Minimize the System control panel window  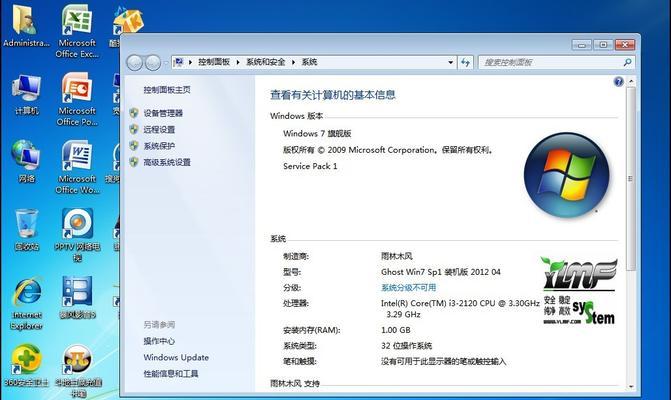(x=582, y=44)
